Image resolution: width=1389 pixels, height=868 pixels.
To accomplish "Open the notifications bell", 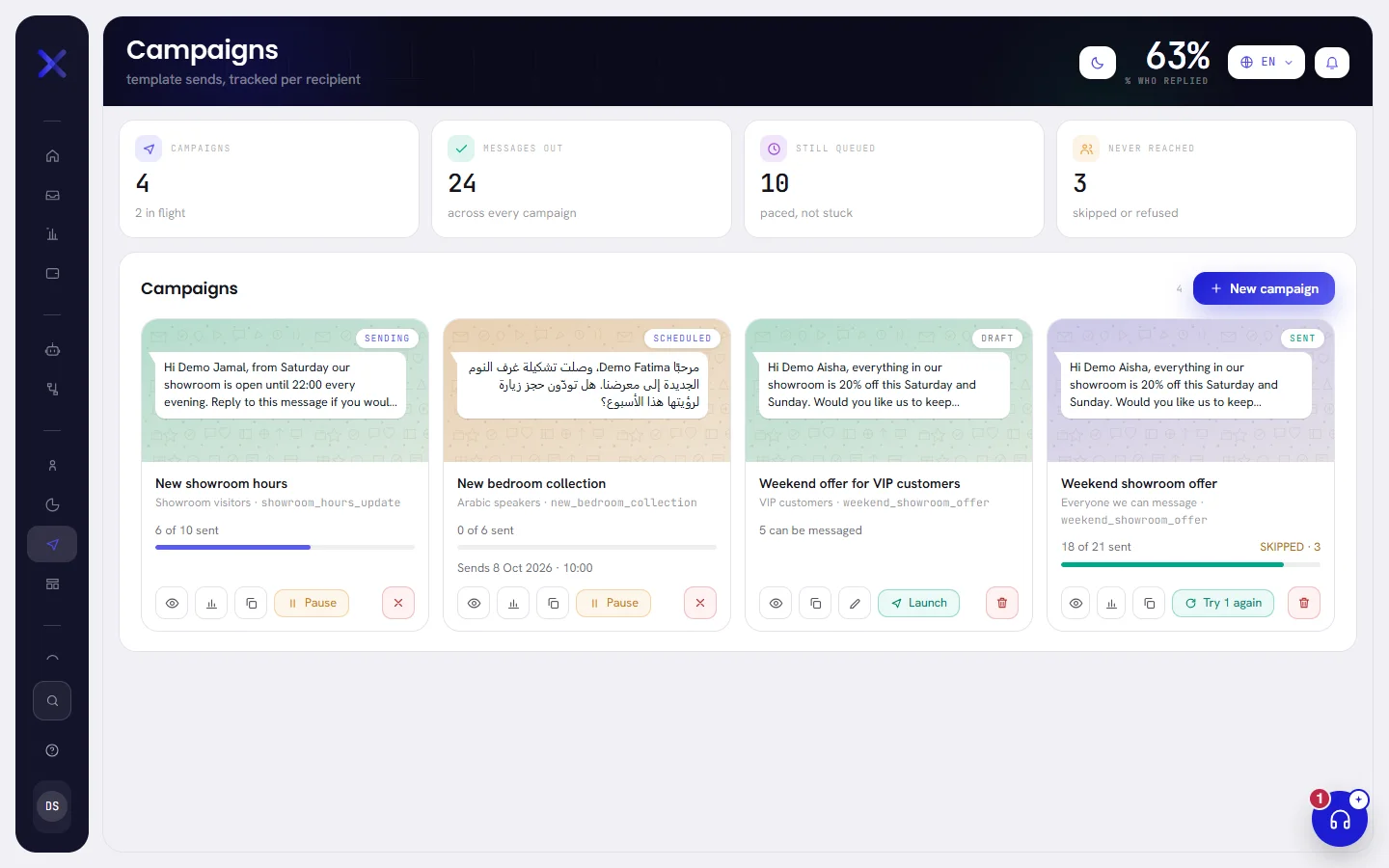I will click(x=1332, y=63).
